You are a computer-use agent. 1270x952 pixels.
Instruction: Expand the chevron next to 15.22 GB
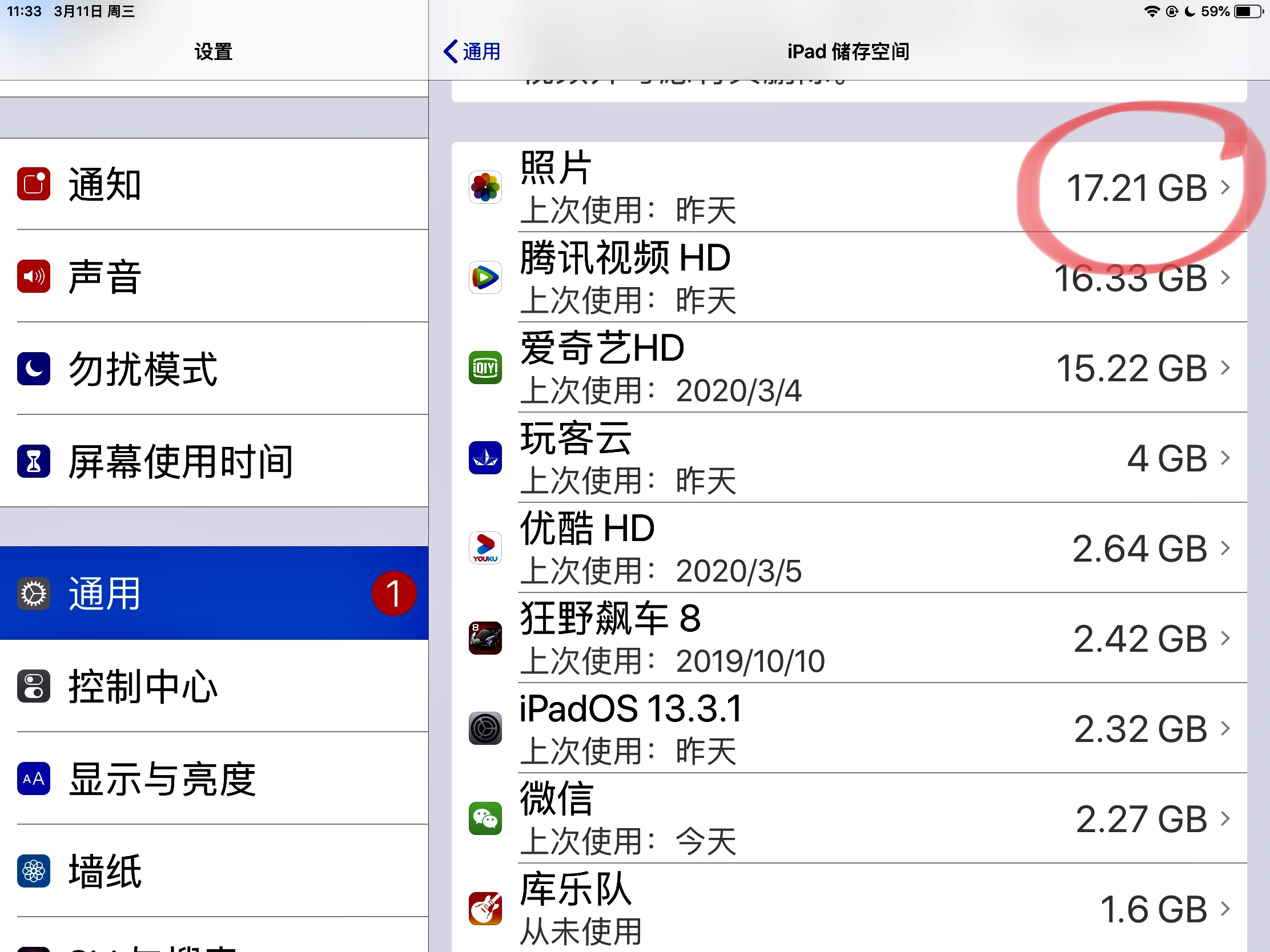1225,368
